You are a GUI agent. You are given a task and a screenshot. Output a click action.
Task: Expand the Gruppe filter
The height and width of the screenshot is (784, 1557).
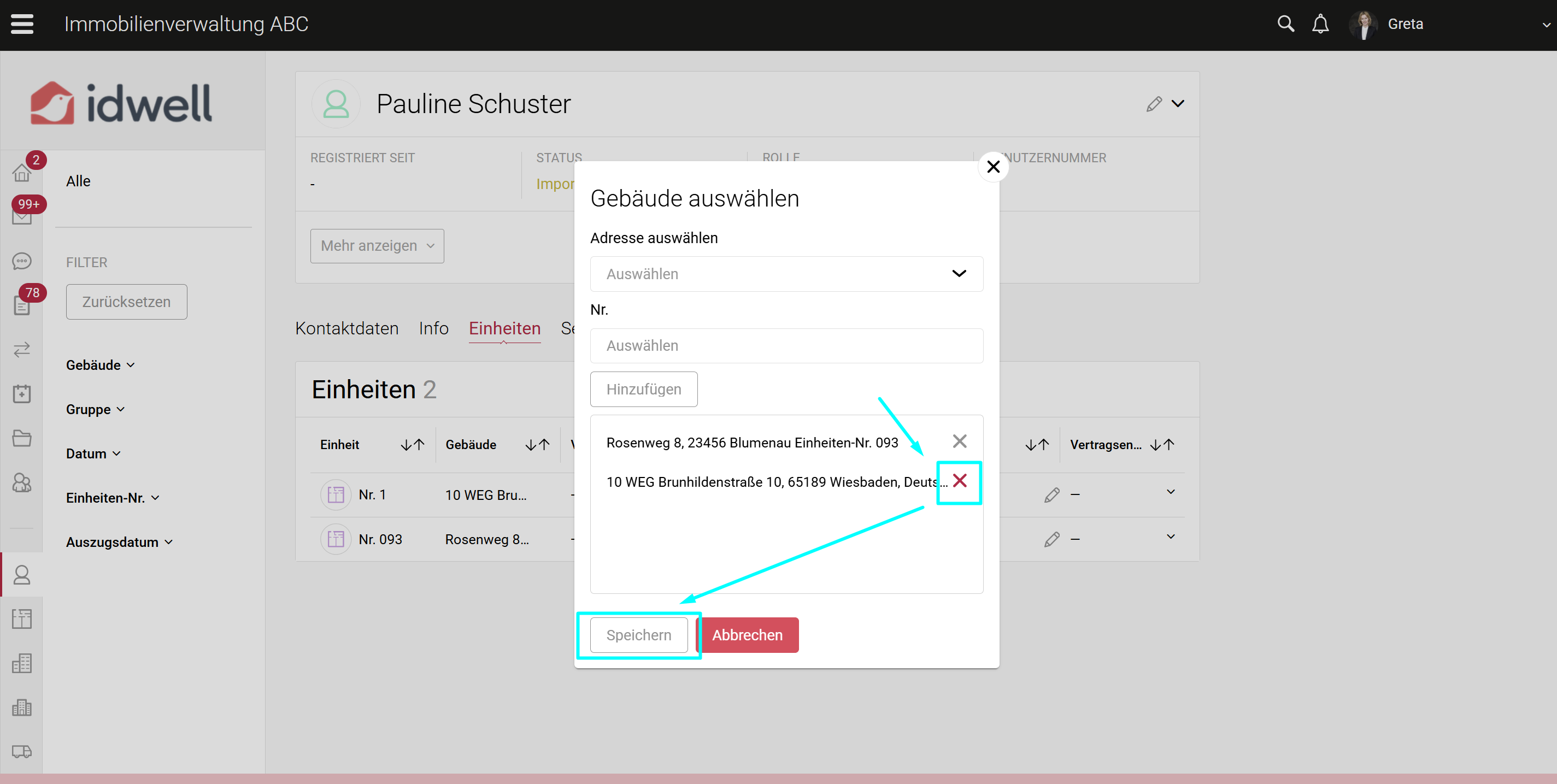click(x=96, y=409)
